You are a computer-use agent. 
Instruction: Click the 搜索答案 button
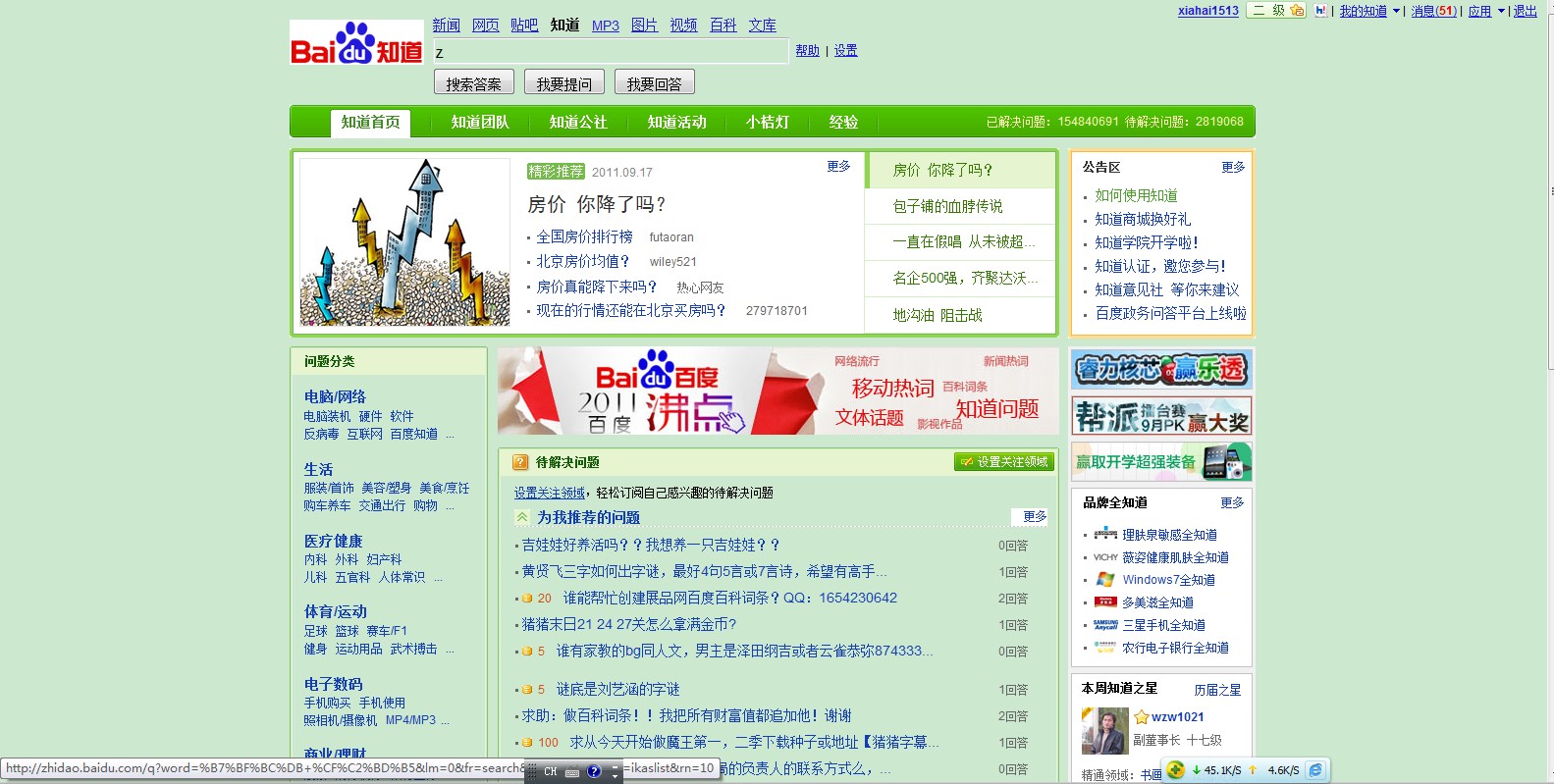click(474, 82)
